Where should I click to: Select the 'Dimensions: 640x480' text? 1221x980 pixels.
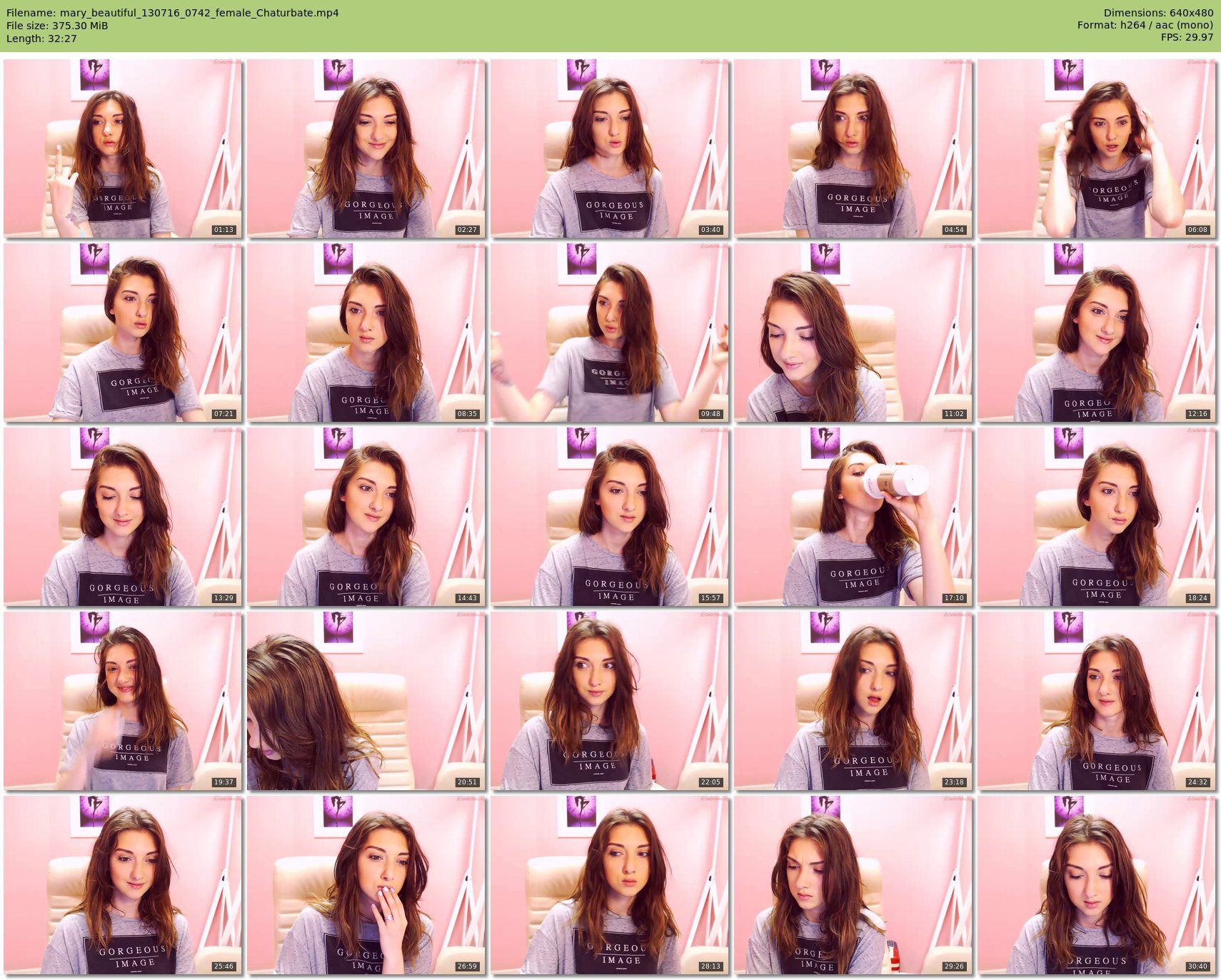(x=1158, y=13)
